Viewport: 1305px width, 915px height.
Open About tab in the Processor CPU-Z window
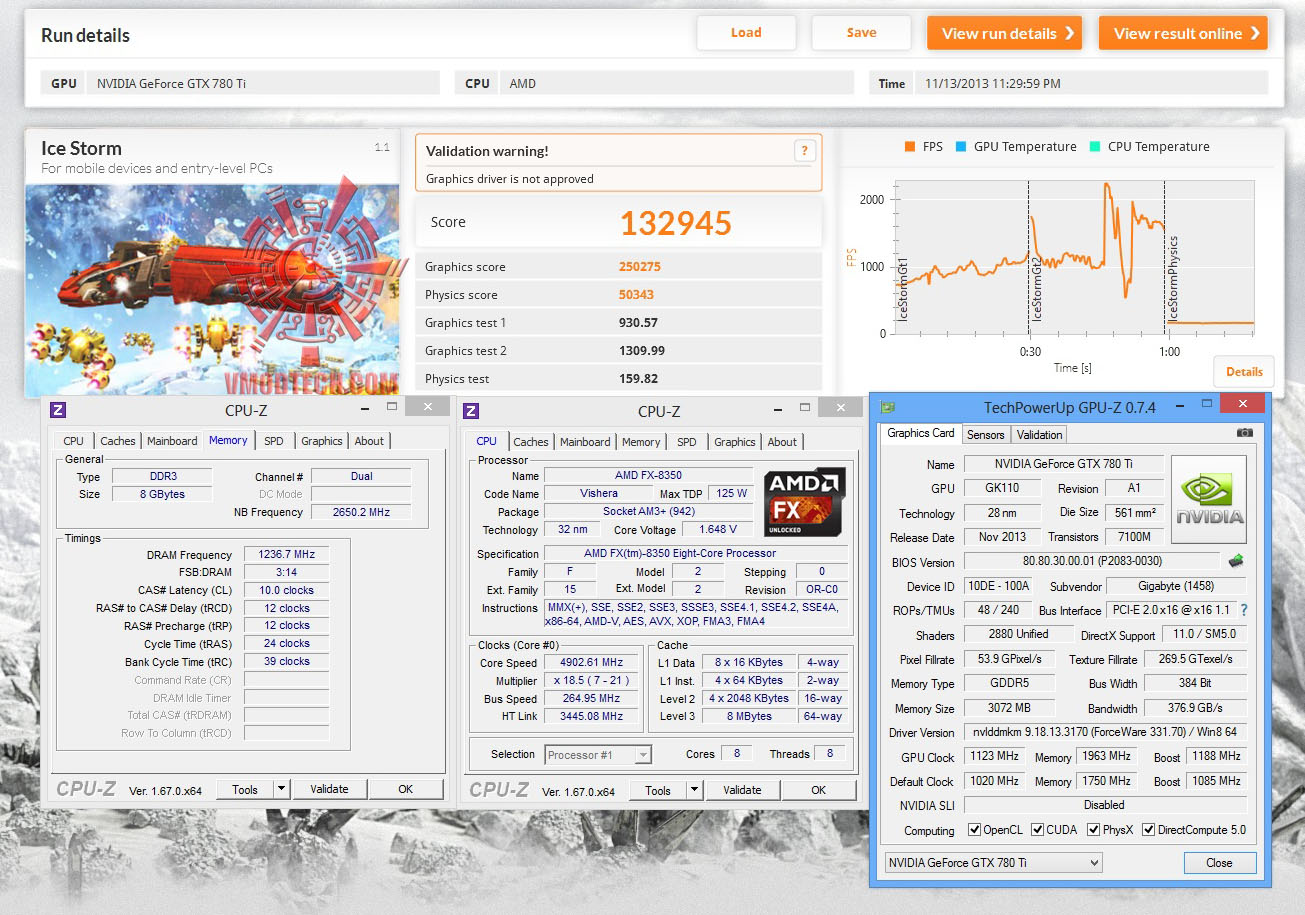[782, 442]
